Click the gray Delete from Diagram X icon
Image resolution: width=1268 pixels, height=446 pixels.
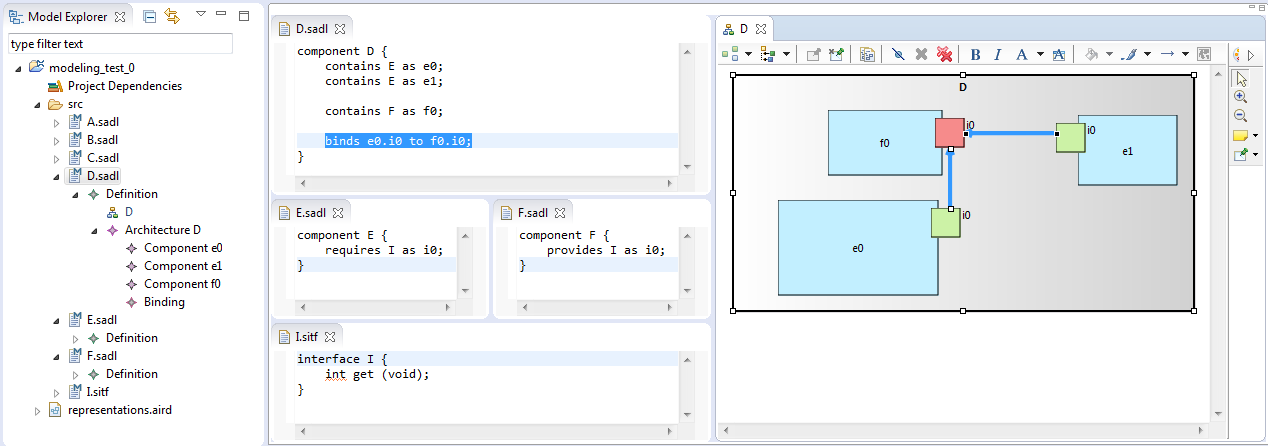(921, 54)
